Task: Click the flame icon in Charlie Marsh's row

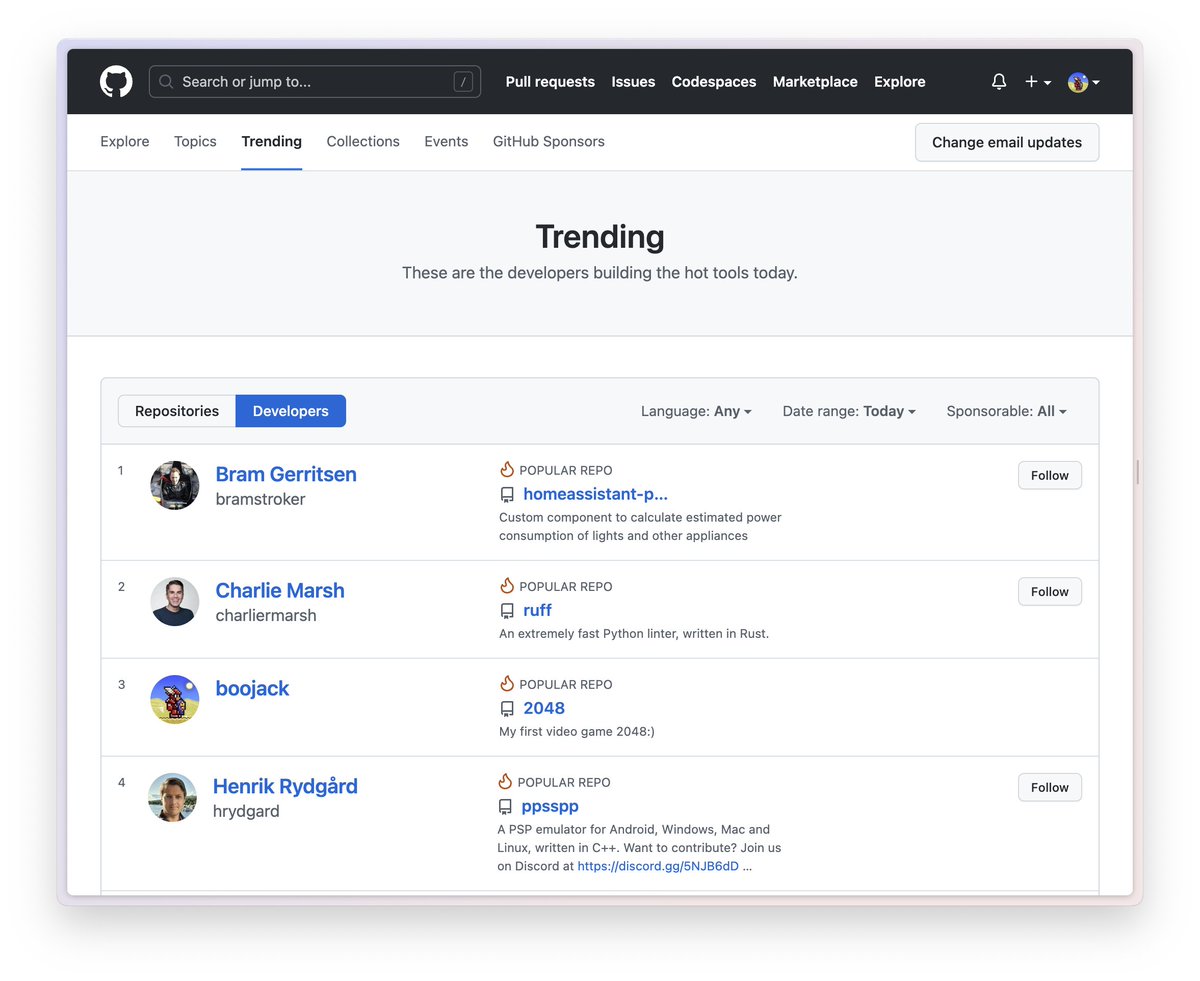Action: coord(507,586)
